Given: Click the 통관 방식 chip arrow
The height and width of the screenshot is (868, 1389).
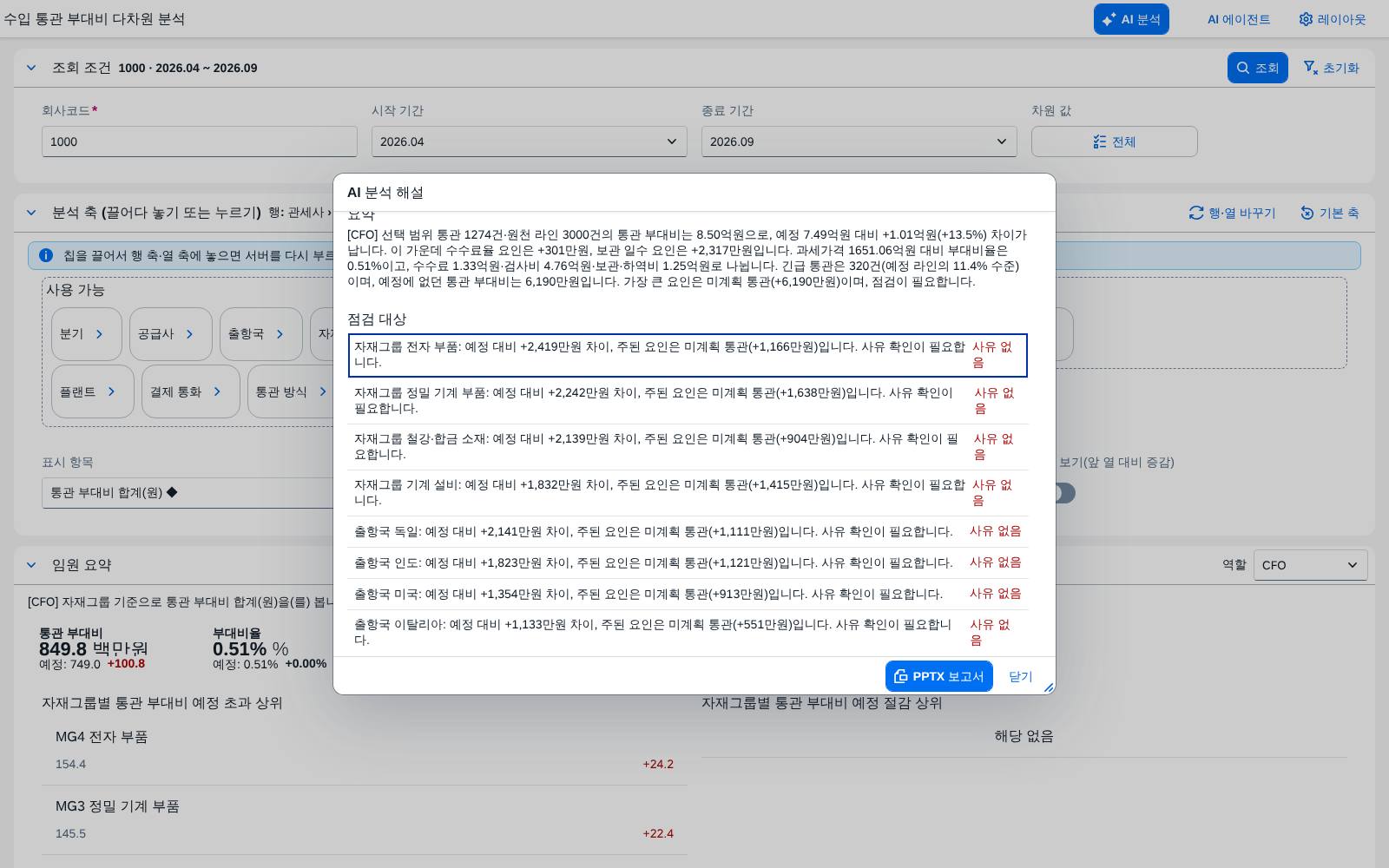Looking at the screenshot, I should (x=323, y=391).
